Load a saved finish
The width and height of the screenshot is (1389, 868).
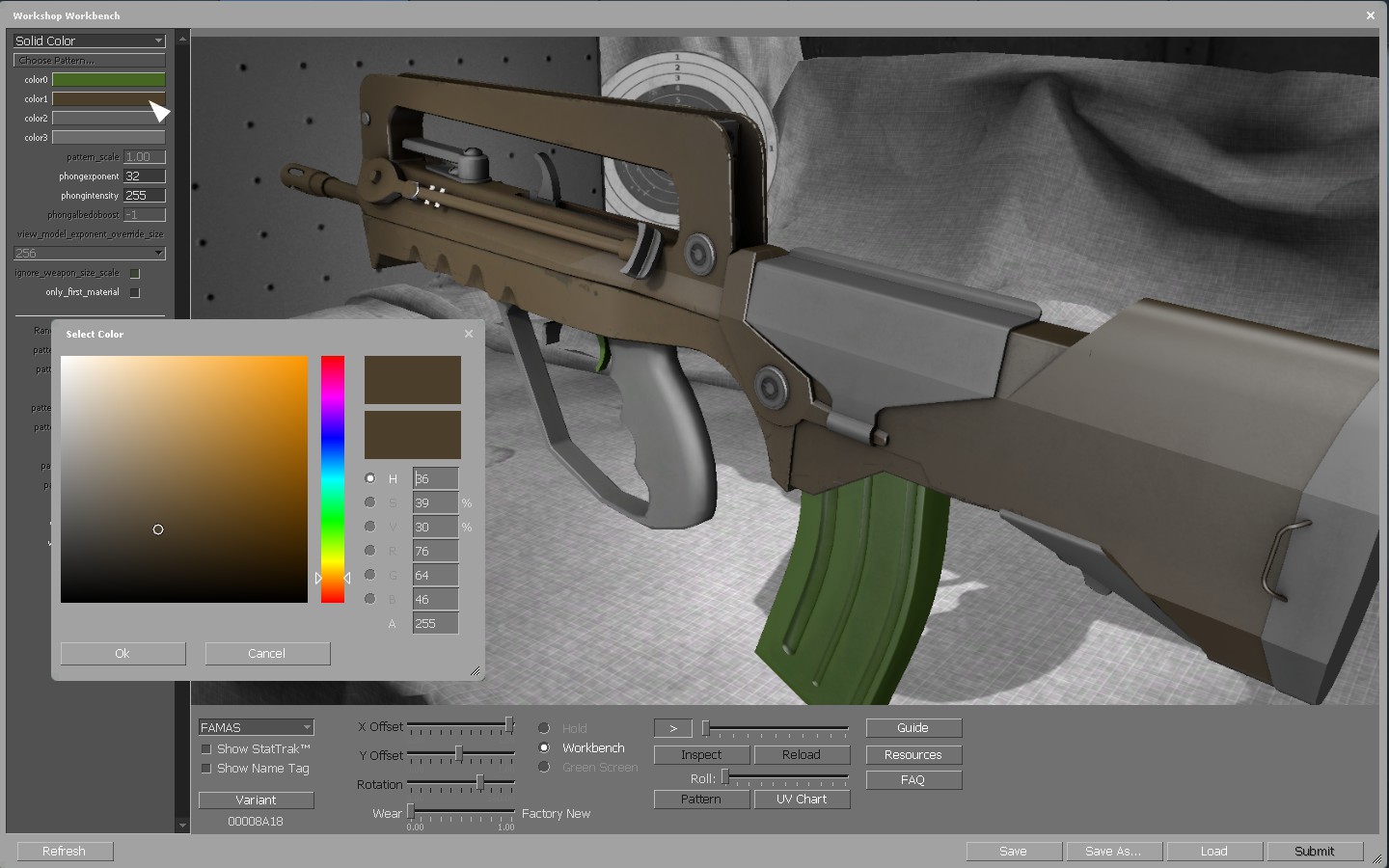click(1214, 852)
